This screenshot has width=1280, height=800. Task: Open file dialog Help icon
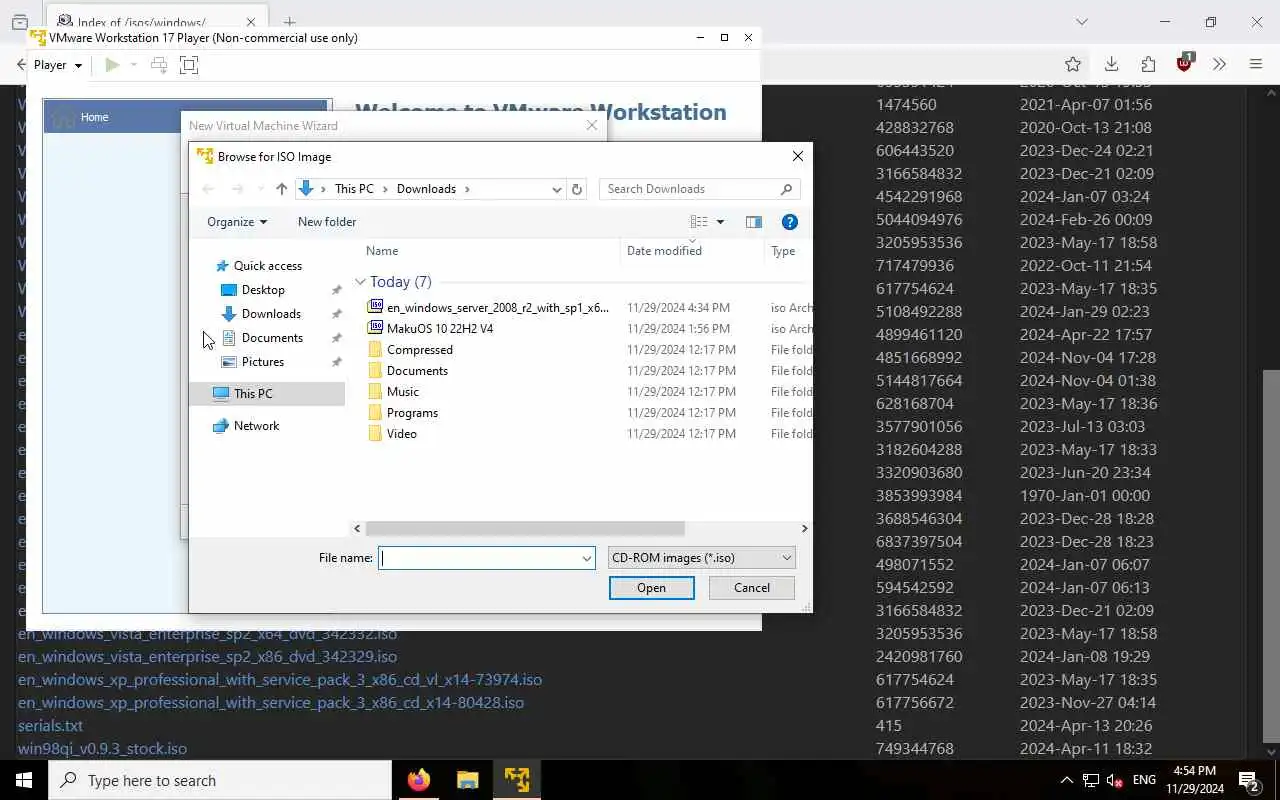point(789,222)
